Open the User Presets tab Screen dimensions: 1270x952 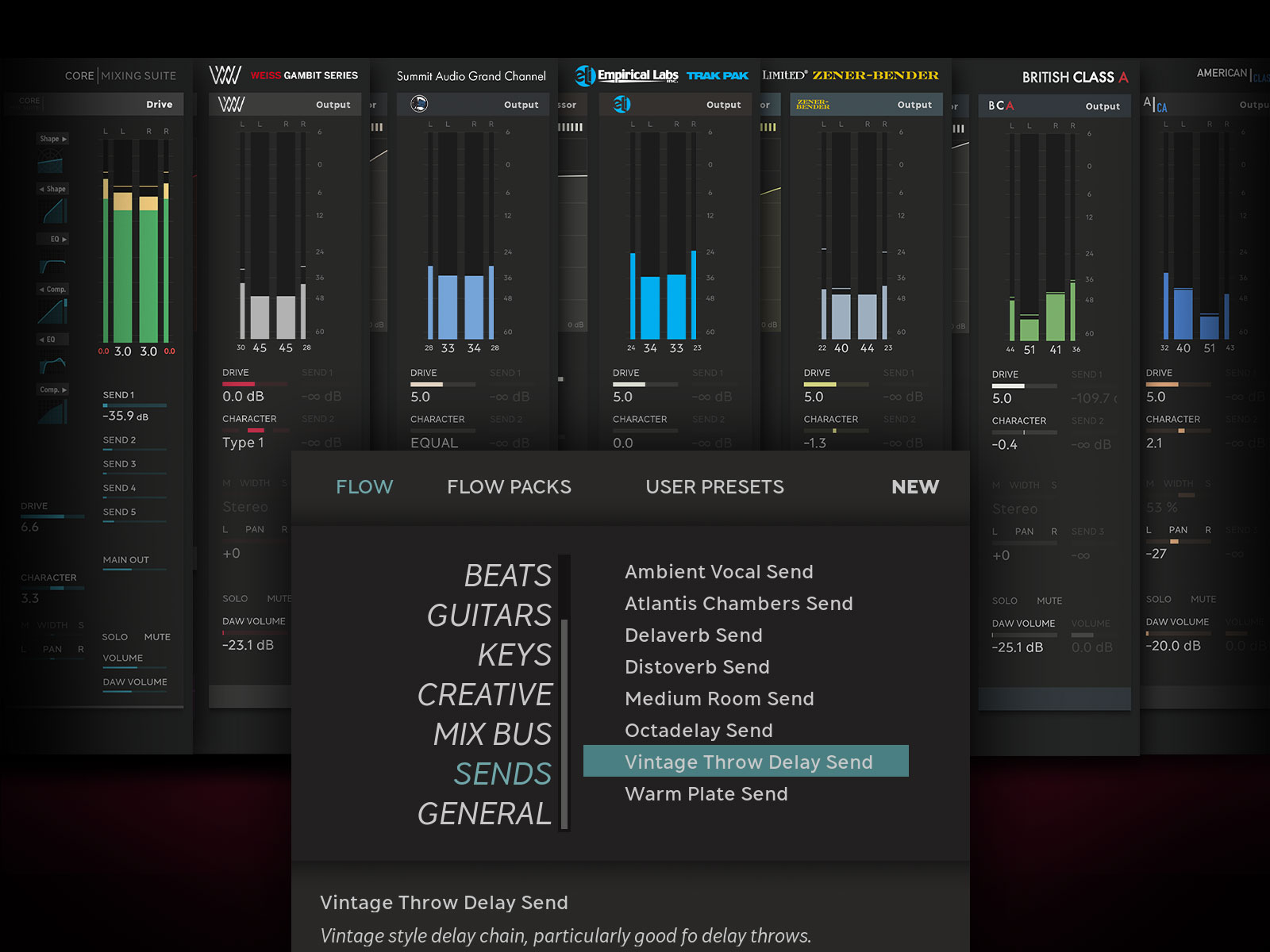714,487
